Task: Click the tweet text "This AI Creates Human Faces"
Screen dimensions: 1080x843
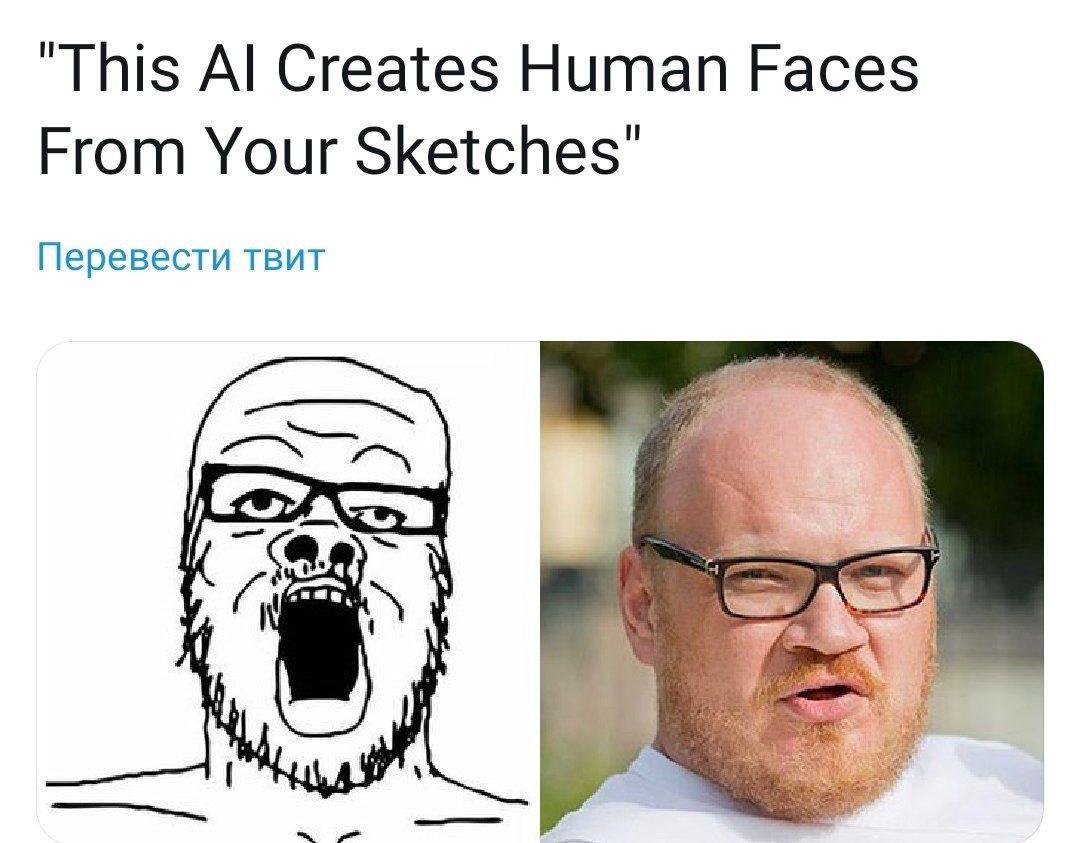Action: (x=479, y=68)
